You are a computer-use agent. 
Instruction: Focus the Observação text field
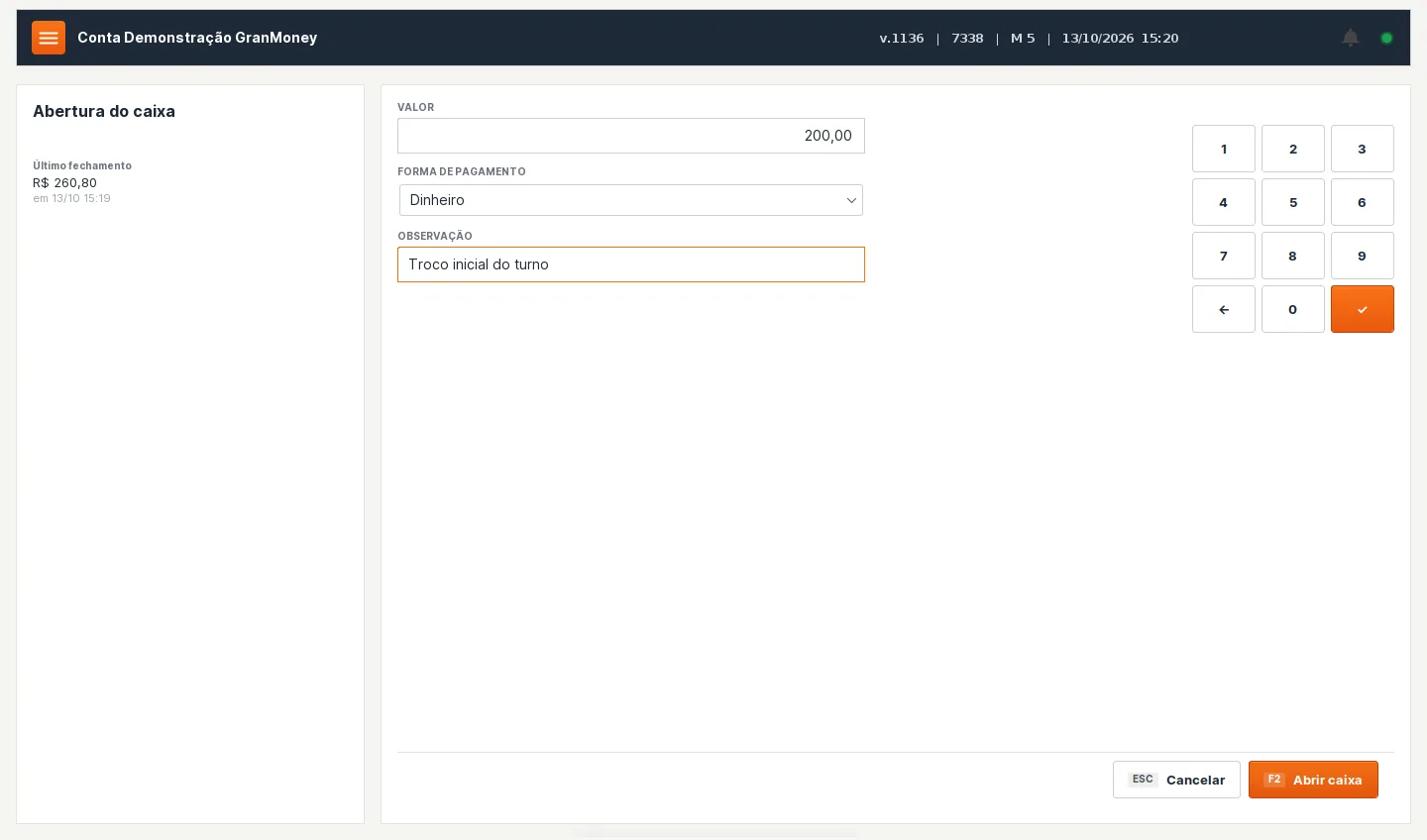pyautogui.click(x=631, y=264)
